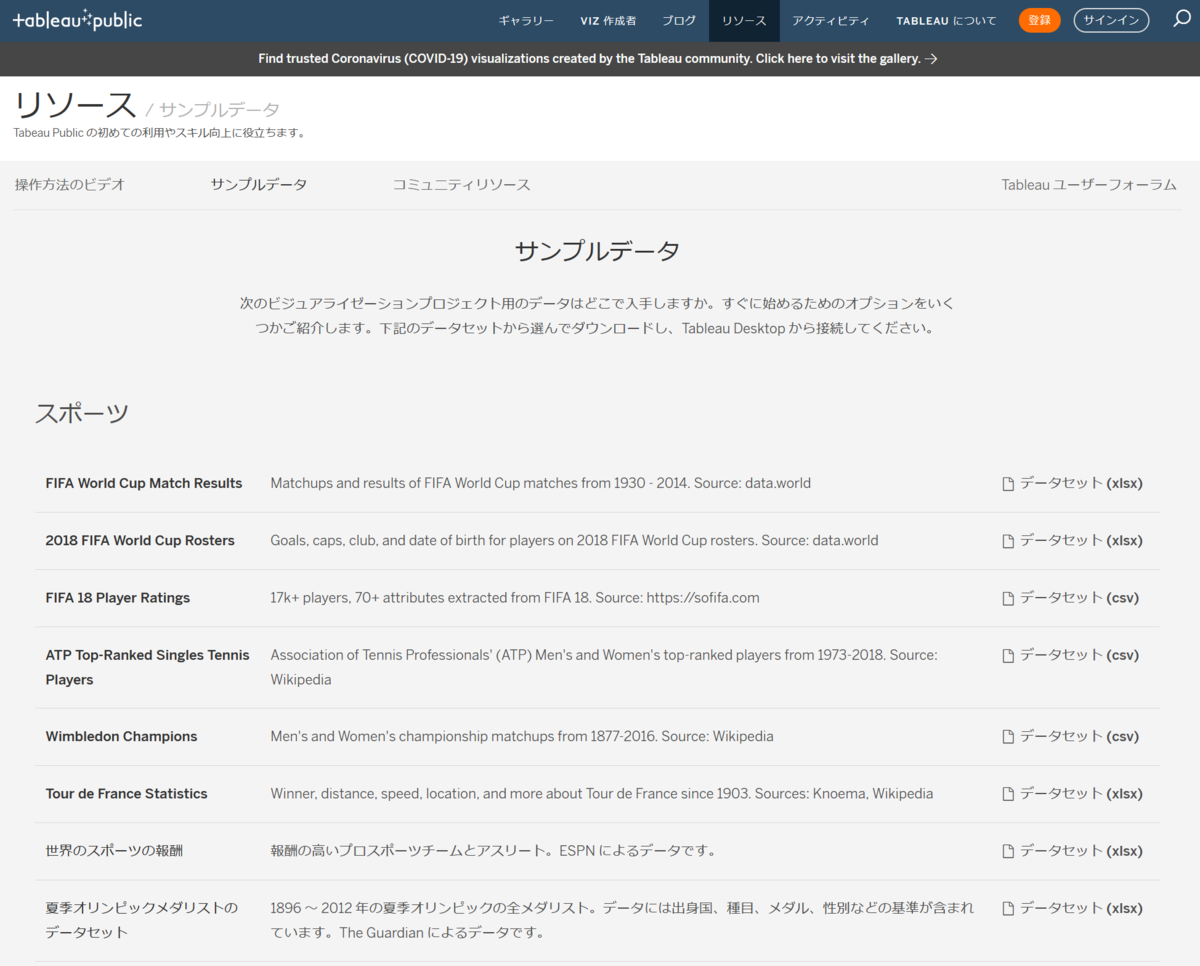The height and width of the screenshot is (966, 1200).
Task: Click file icon for Tour de France Statistics
Action: pyautogui.click(x=1008, y=794)
